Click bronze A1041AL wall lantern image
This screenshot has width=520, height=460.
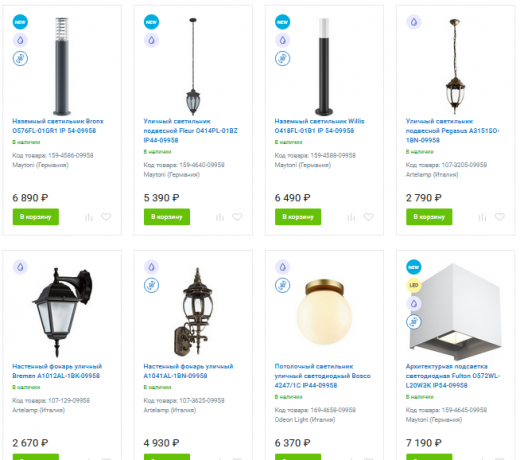point(193,312)
